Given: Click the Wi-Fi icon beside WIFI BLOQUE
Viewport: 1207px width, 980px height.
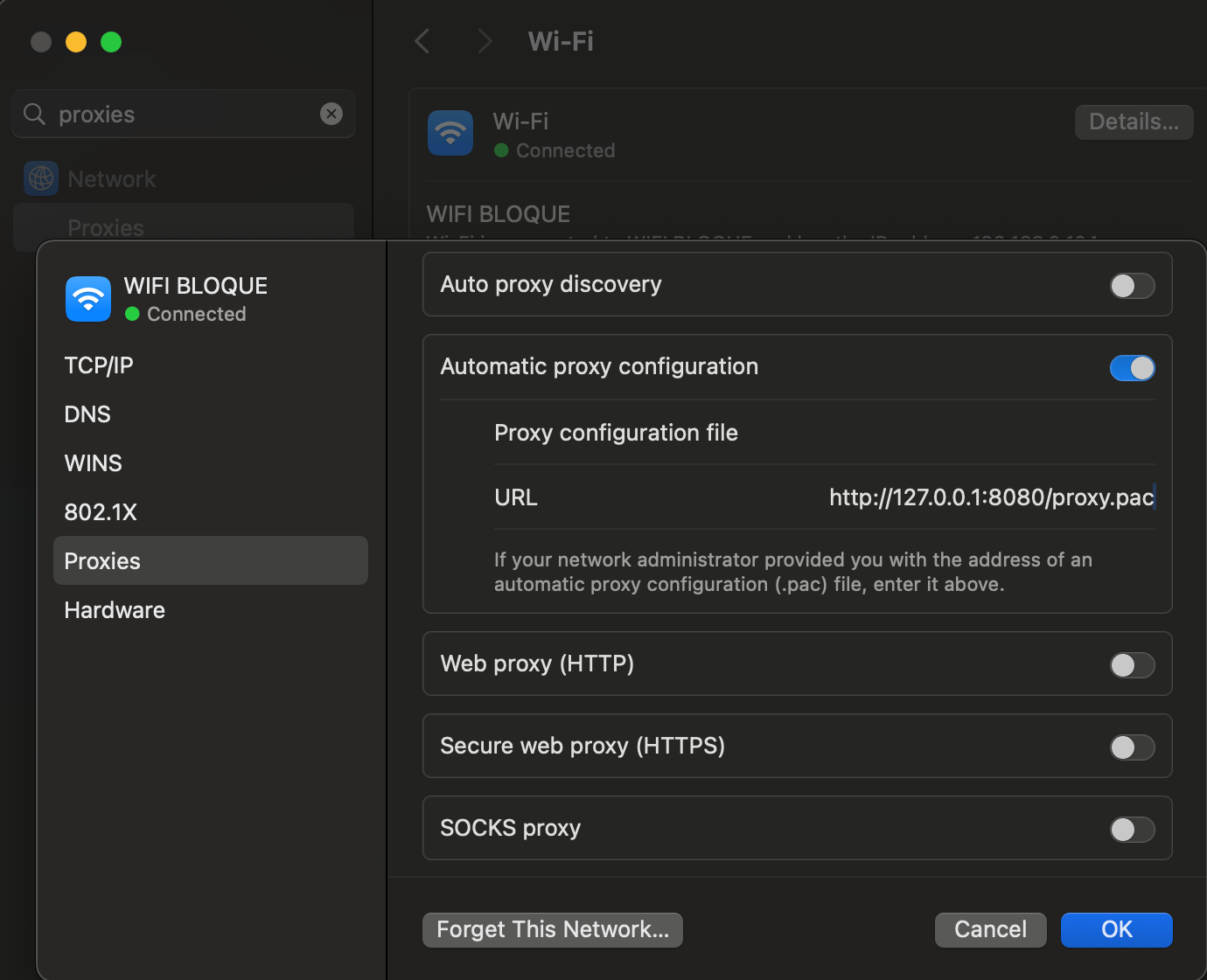Looking at the screenshot, I should (88, 299).
